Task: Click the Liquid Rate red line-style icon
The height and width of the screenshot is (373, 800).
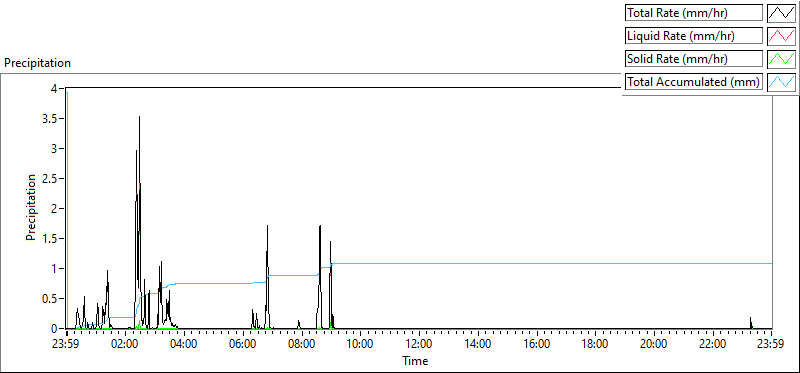Action: coord(781,36)
